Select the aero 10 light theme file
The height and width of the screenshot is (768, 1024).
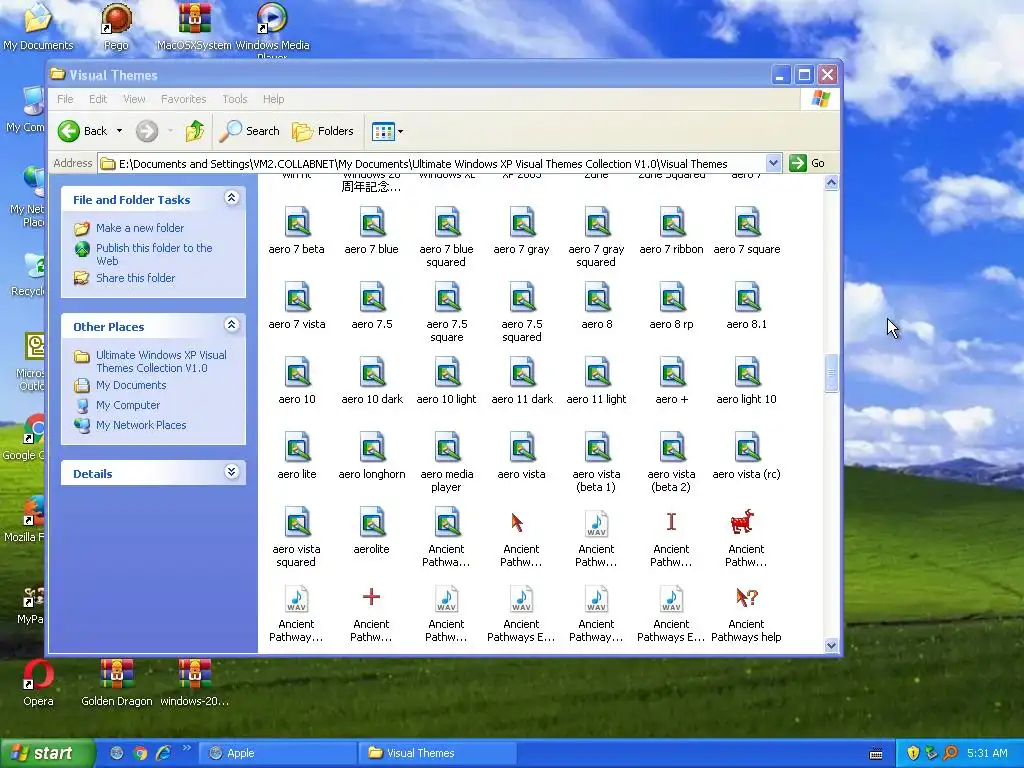(x=447, y=381)
